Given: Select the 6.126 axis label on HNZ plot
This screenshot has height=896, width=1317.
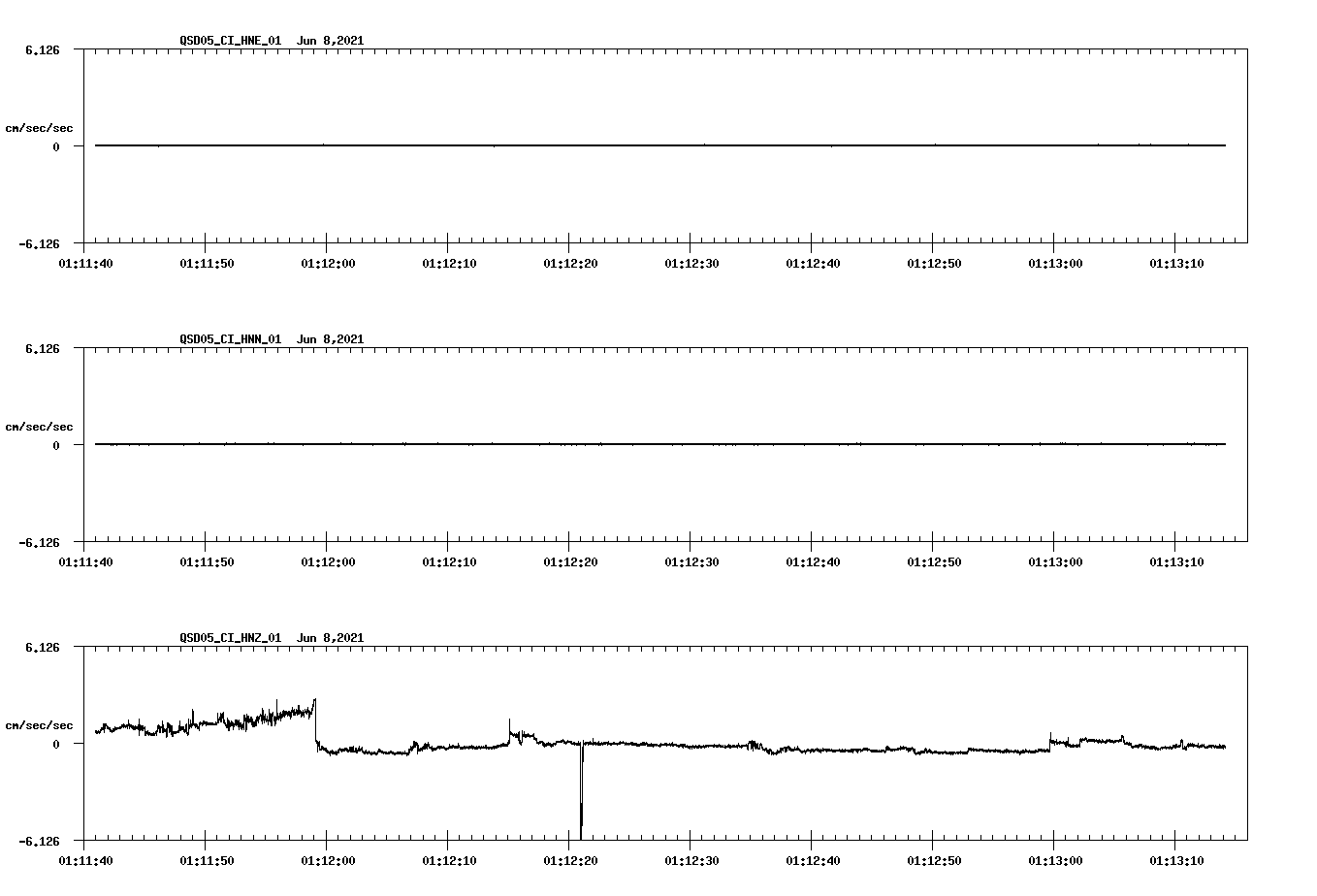Looking at the screenshot, I should pos(43,648).
